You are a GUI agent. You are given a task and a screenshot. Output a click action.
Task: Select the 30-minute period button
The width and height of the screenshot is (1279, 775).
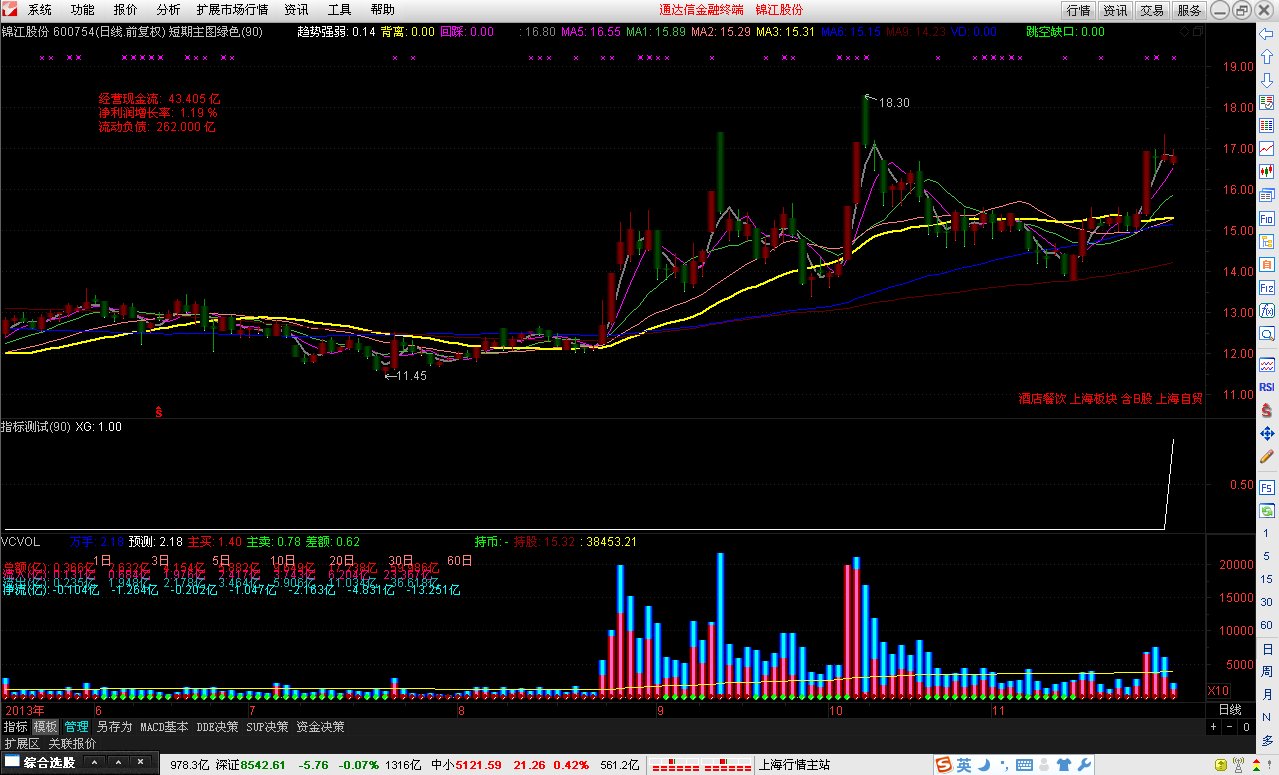coord(1266,602)
